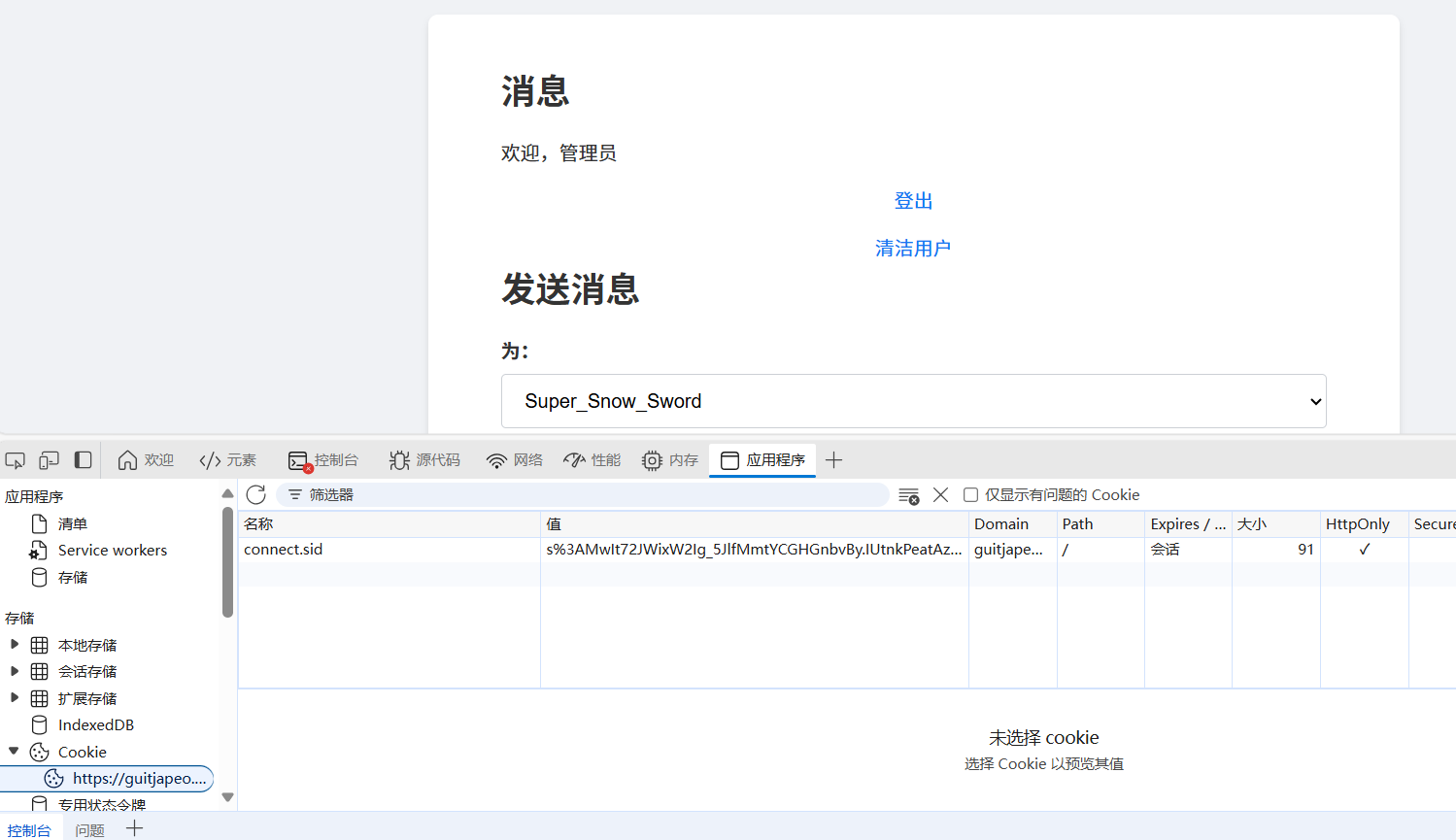The image size is (1456, 840).
Task: Switch to the 网络 tab
Action: click(515, 460)
